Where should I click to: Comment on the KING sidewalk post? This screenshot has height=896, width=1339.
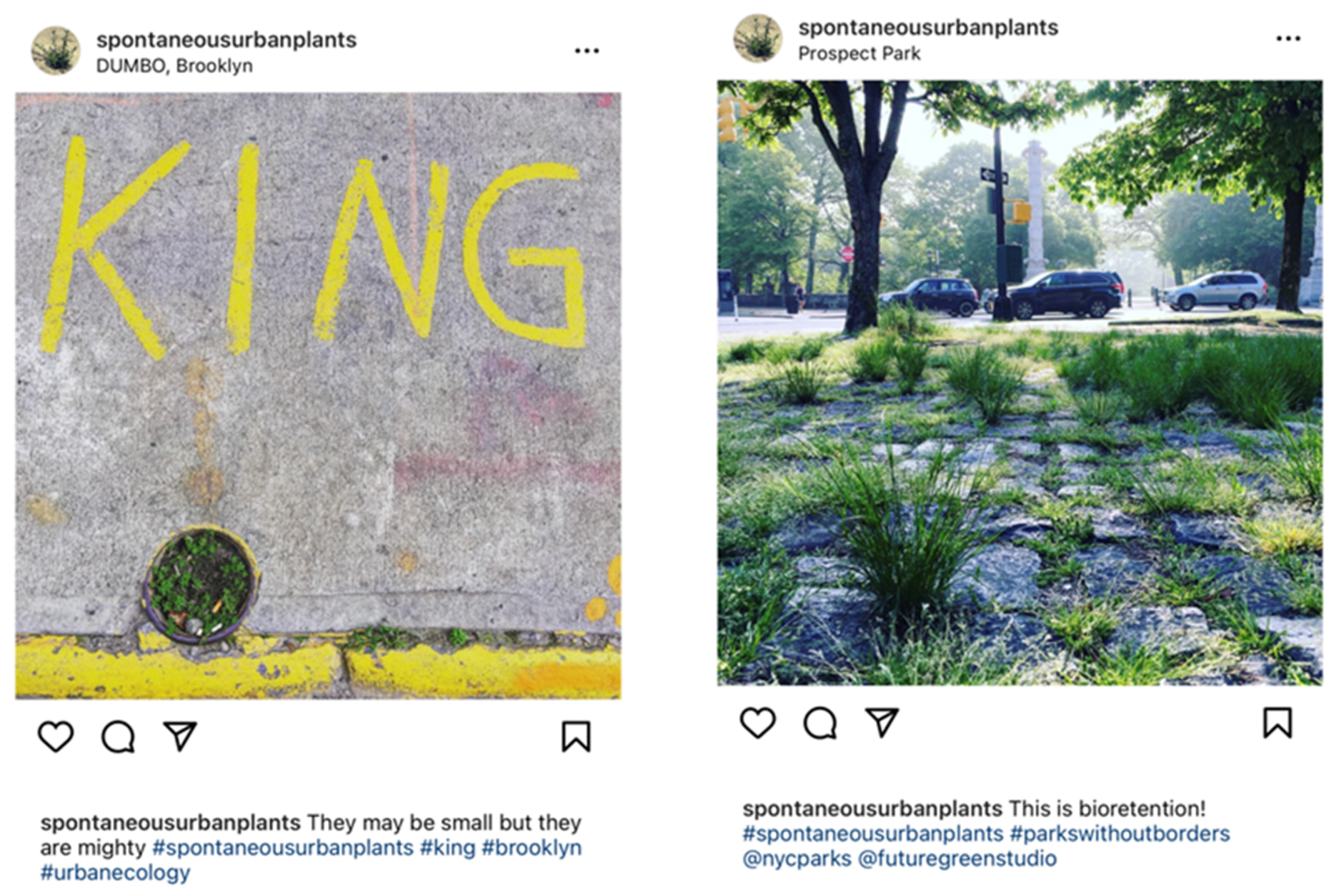pyautogui.click(x=118, y=736)
